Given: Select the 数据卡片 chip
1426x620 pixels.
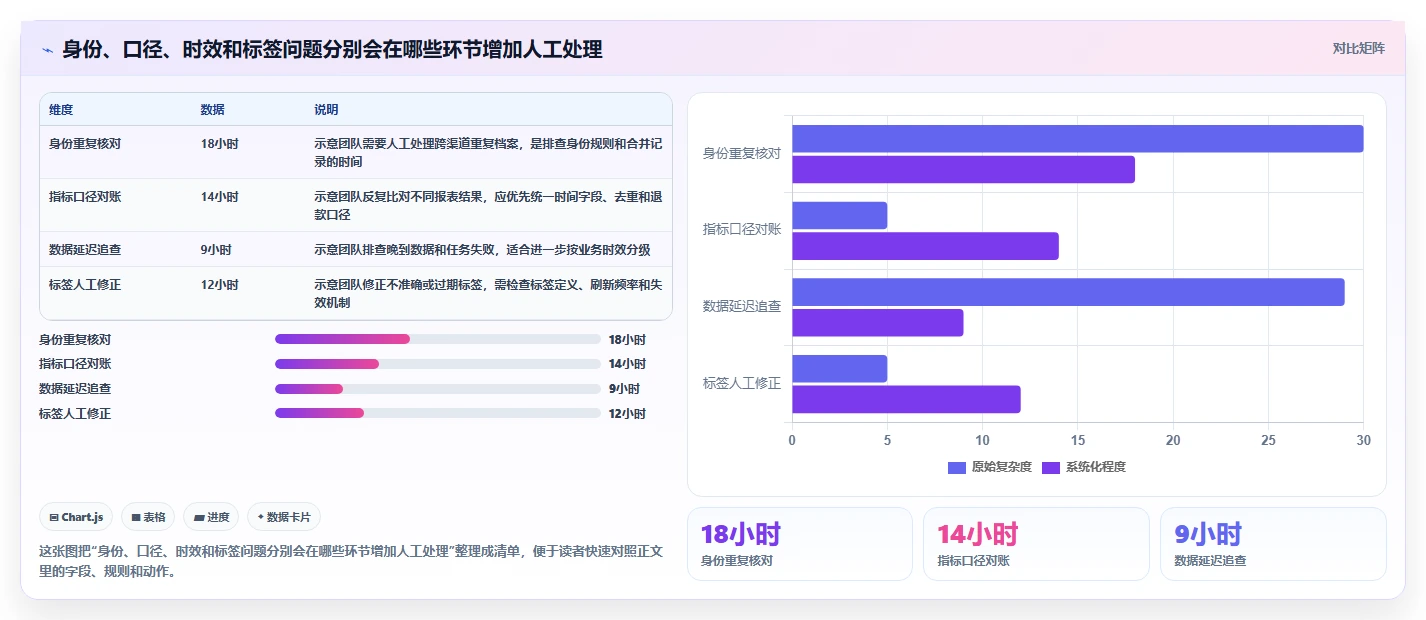Looking at the screenshot, I should [x=284, y=517].
